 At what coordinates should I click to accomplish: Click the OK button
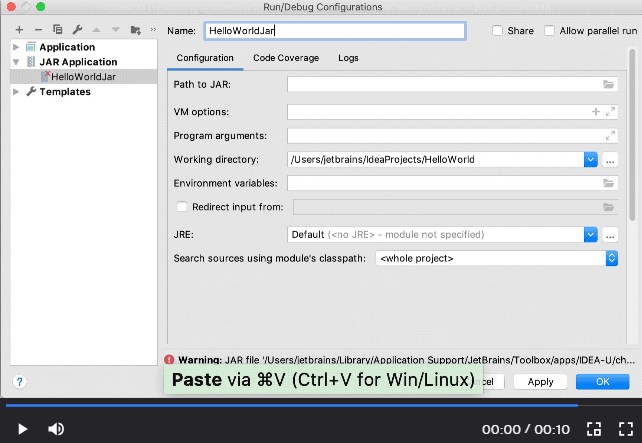coord(602,382)
